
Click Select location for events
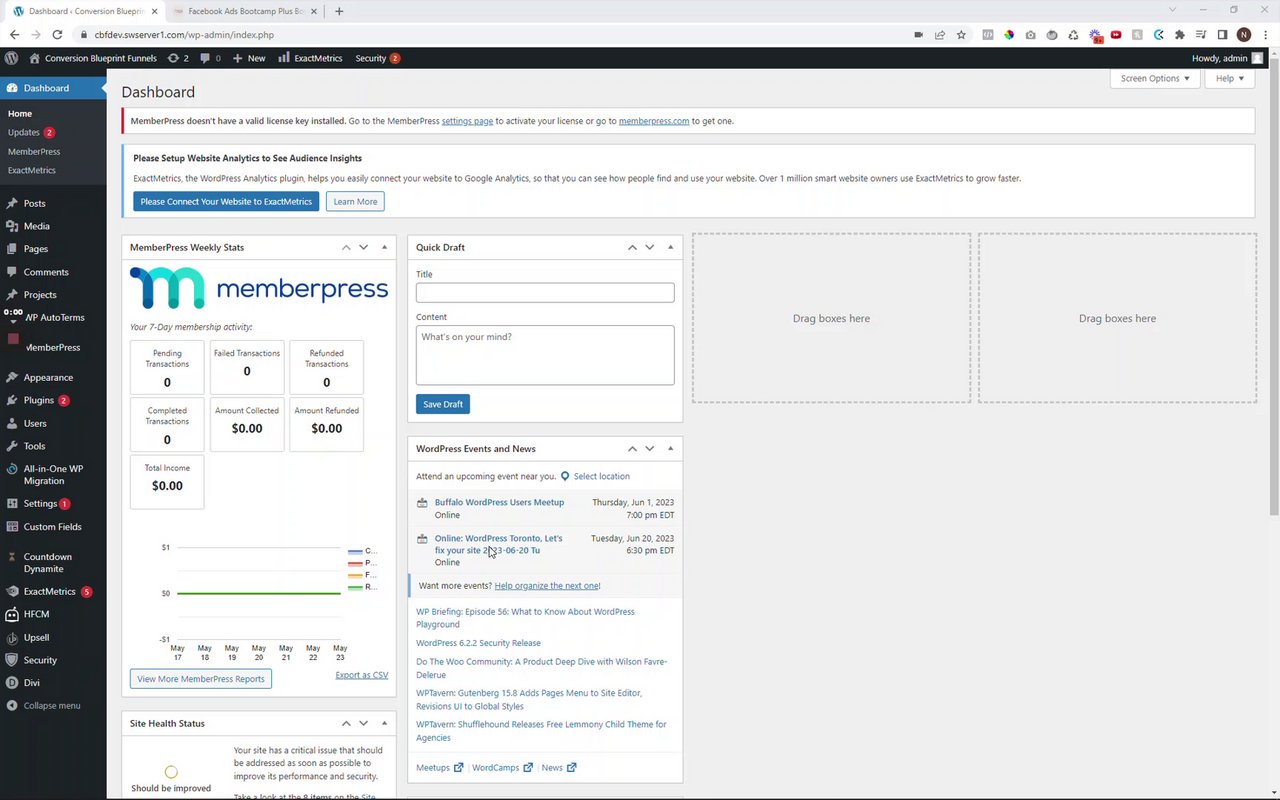[601, 476]
